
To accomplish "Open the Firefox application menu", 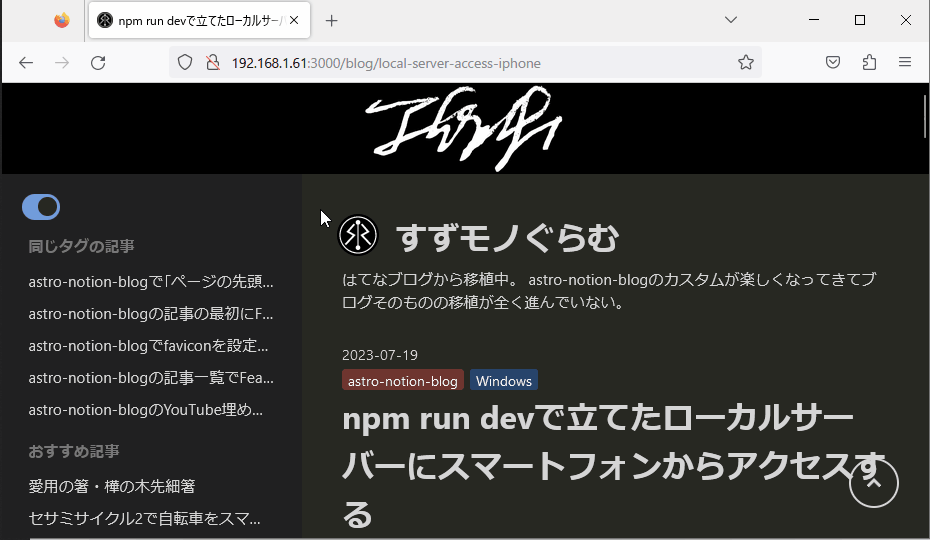I will [904, 62].
